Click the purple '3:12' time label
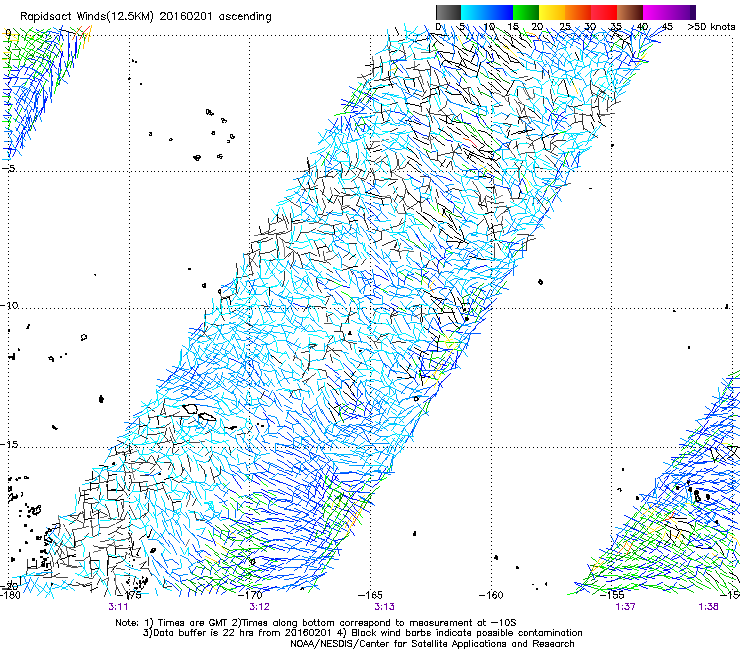 260,606
